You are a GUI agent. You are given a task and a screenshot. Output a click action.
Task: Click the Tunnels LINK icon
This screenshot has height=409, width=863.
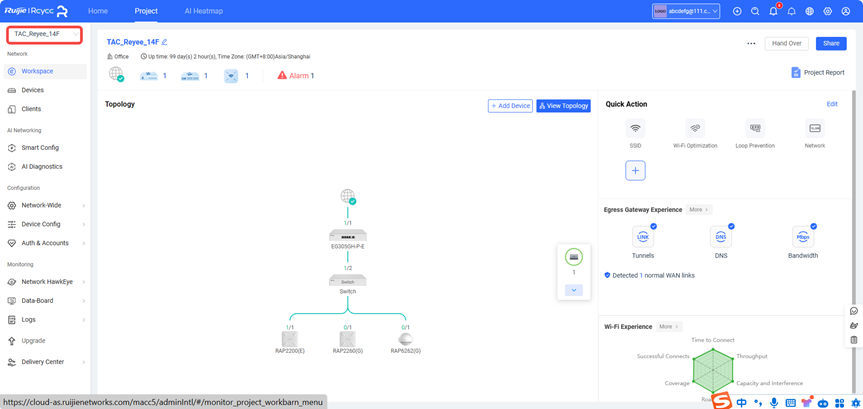(643, 237)
